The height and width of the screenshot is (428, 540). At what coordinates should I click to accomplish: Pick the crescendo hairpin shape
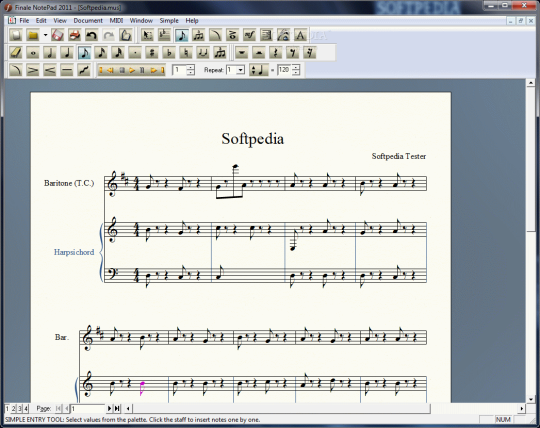(50, 70)
